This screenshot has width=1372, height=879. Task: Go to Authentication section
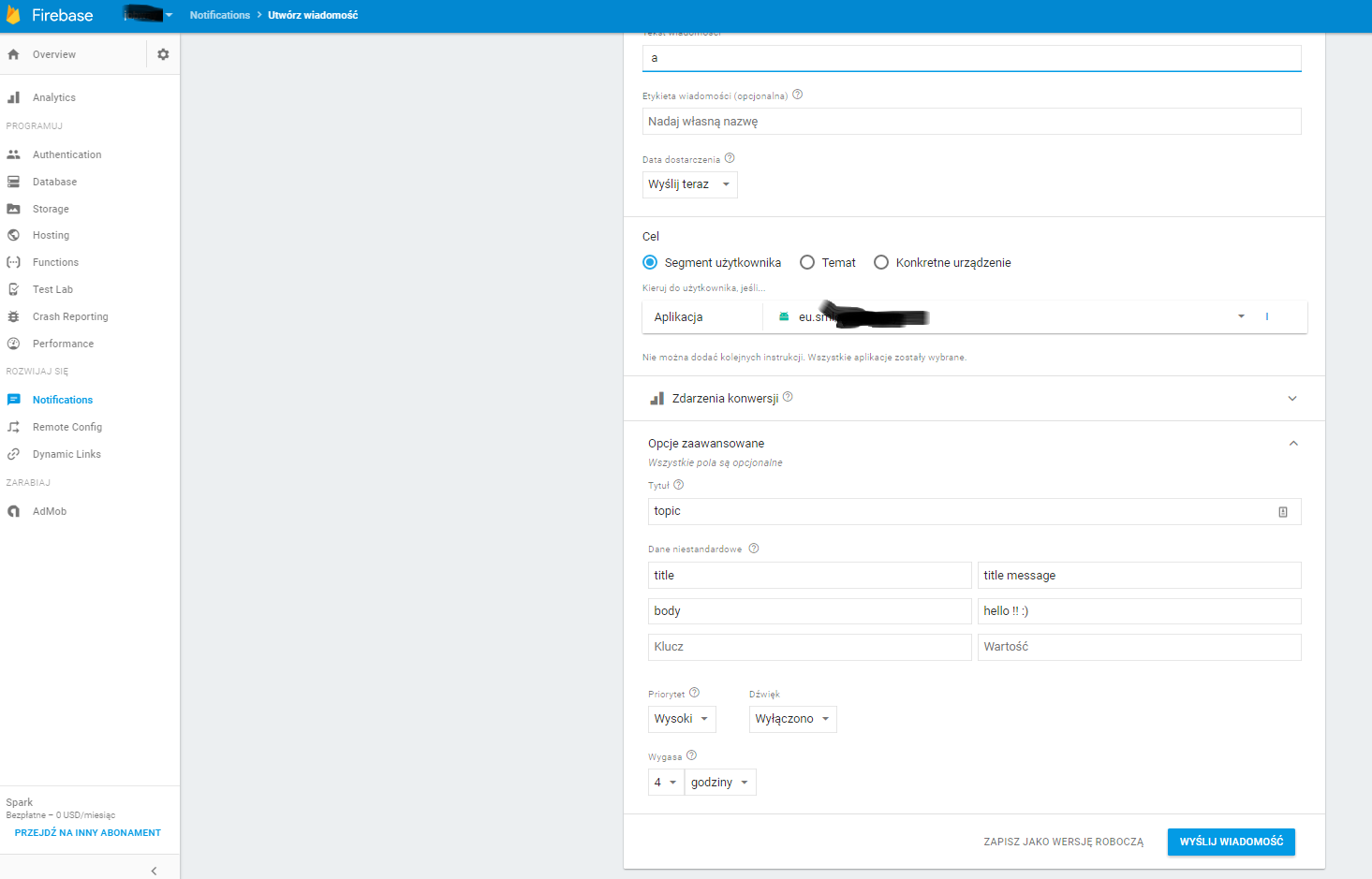pyautogui.click(x=67, y=154)
